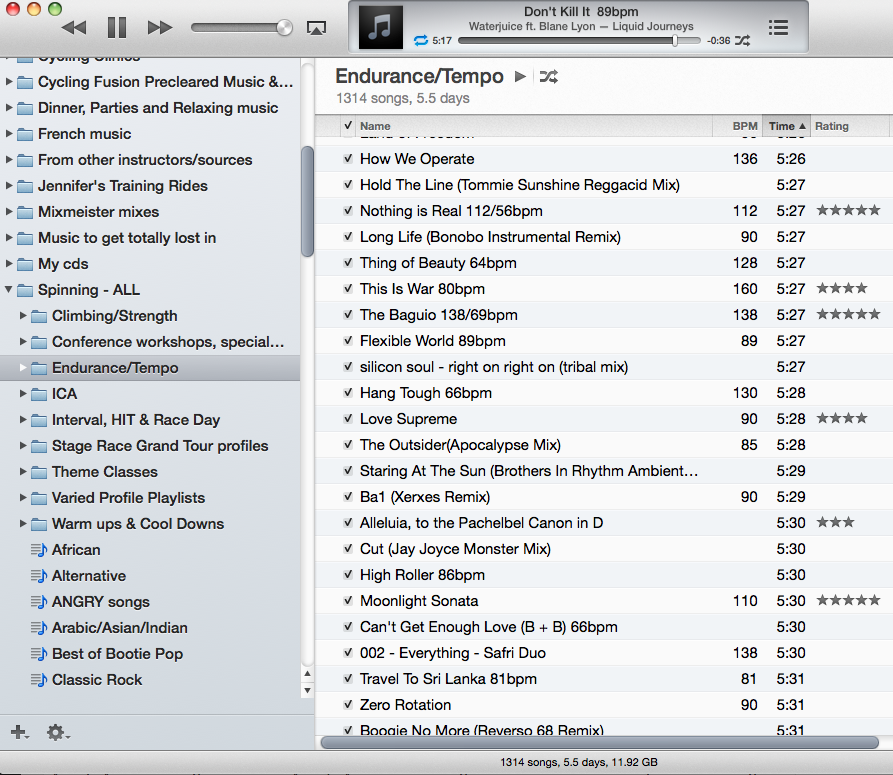Toggle checkbox for Love Supreme
This screenshot has width=893, height=775.
pyautogui.click(x=348, y=419)
